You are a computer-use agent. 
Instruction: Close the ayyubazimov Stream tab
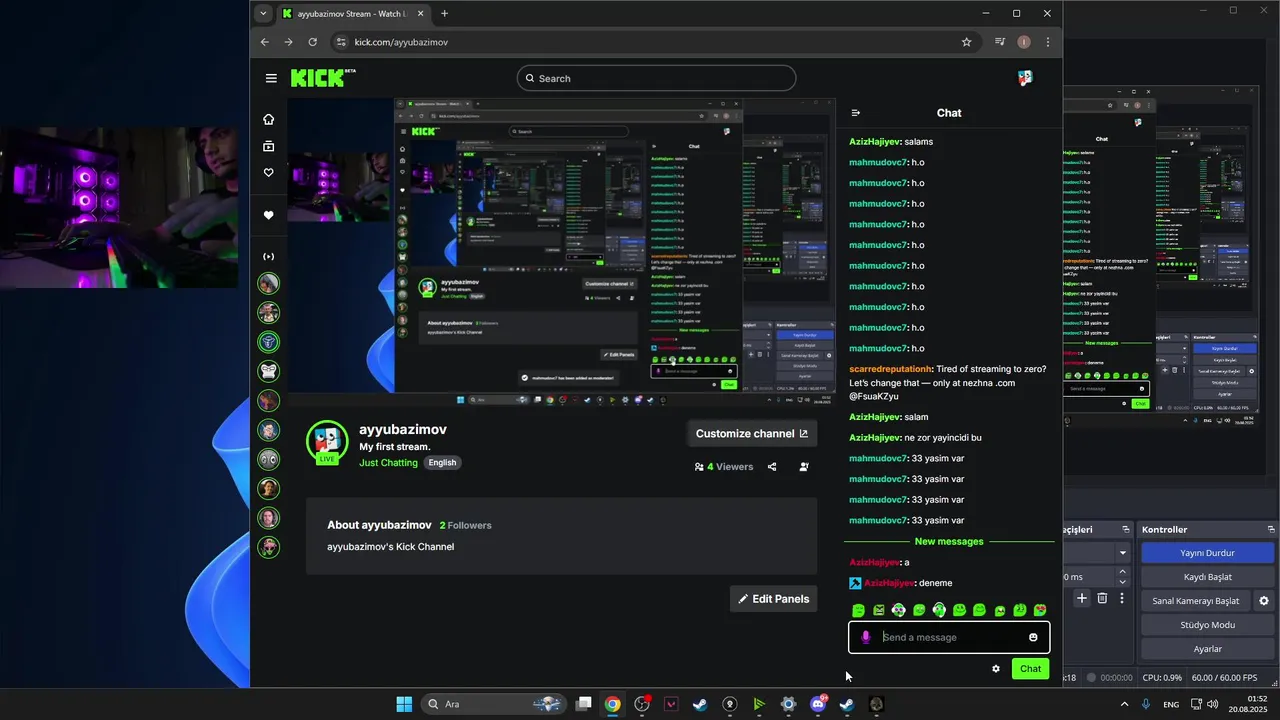point(421,14)
